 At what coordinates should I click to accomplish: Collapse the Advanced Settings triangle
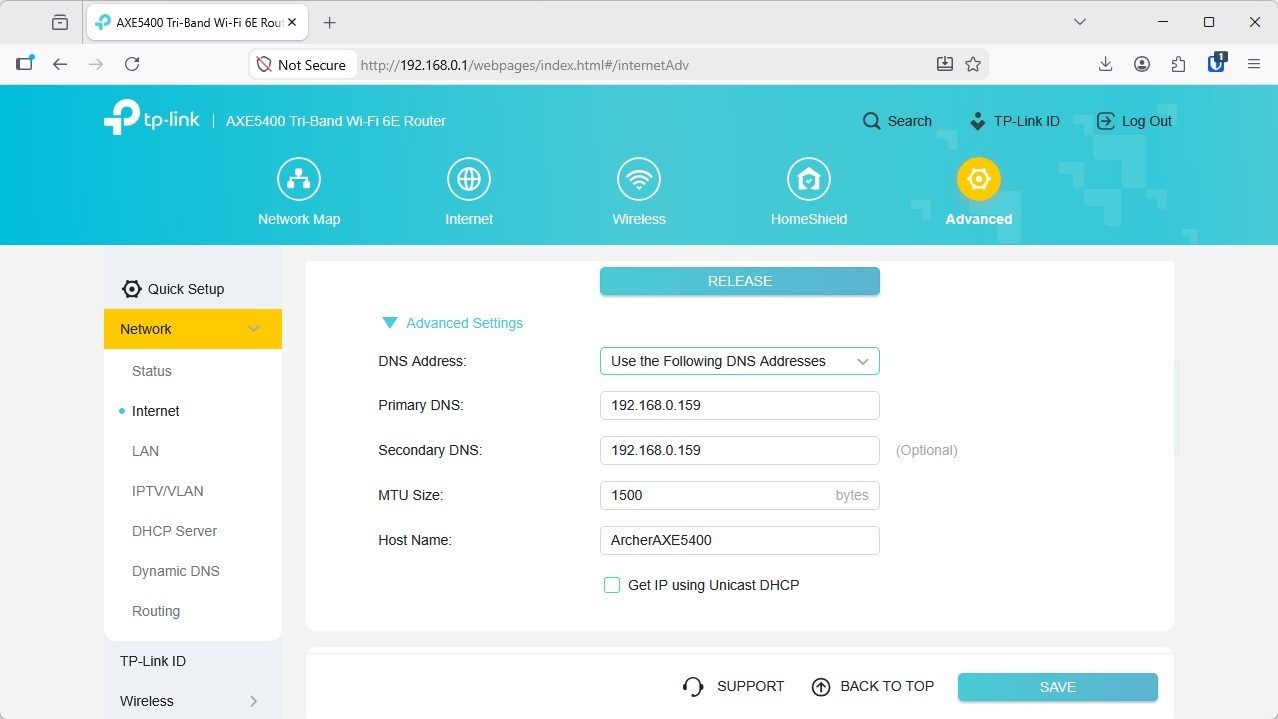(390, 323)
